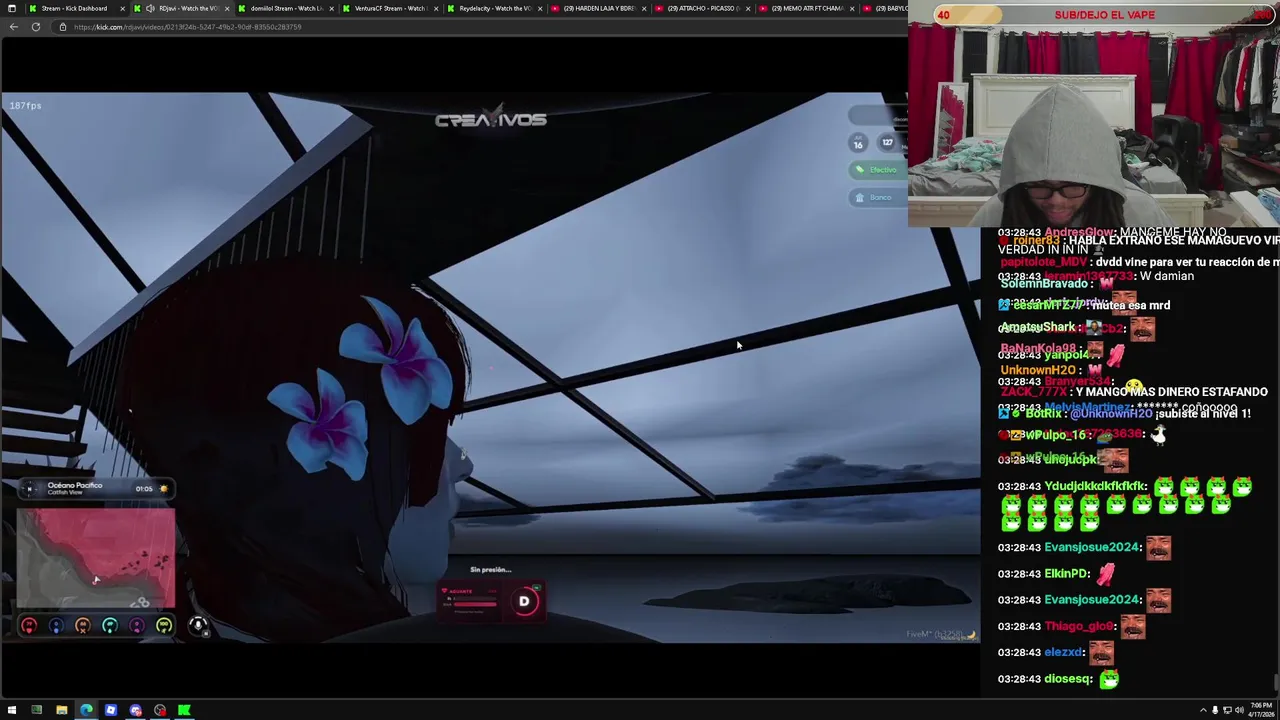Click the 127 players counter badge

(x=887, y=142)
